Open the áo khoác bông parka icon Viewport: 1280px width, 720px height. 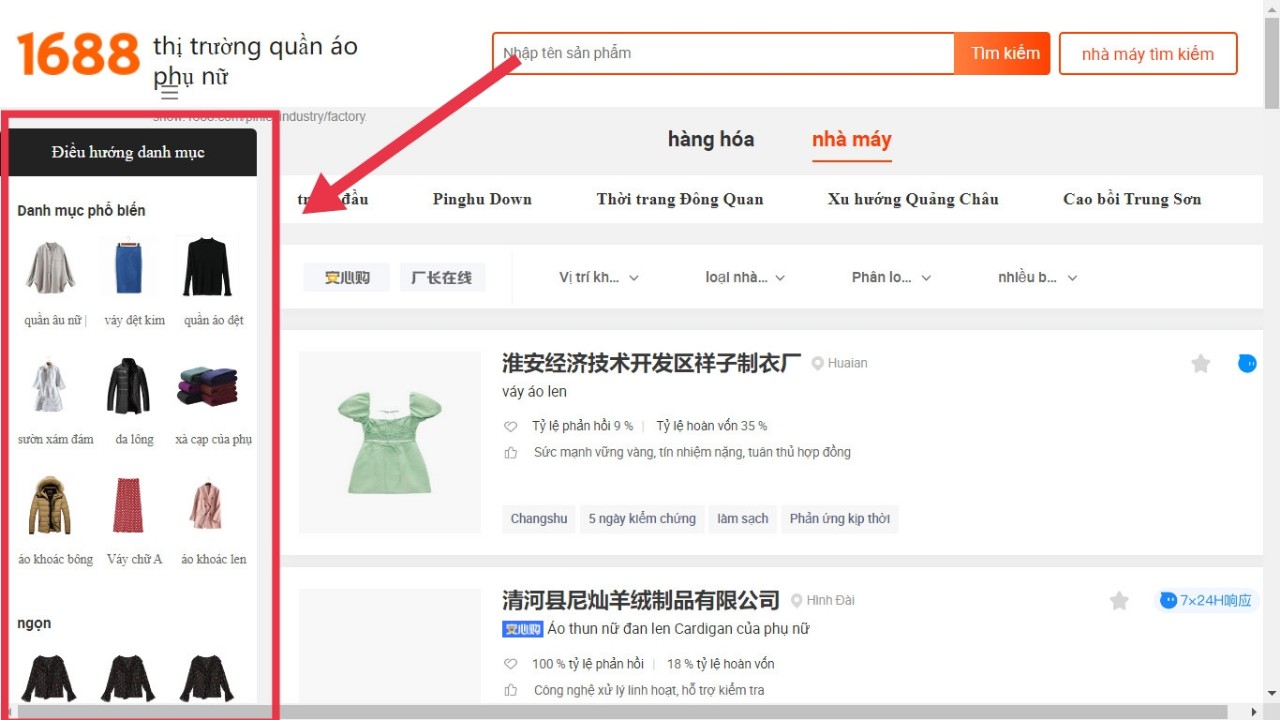point(50,505)
